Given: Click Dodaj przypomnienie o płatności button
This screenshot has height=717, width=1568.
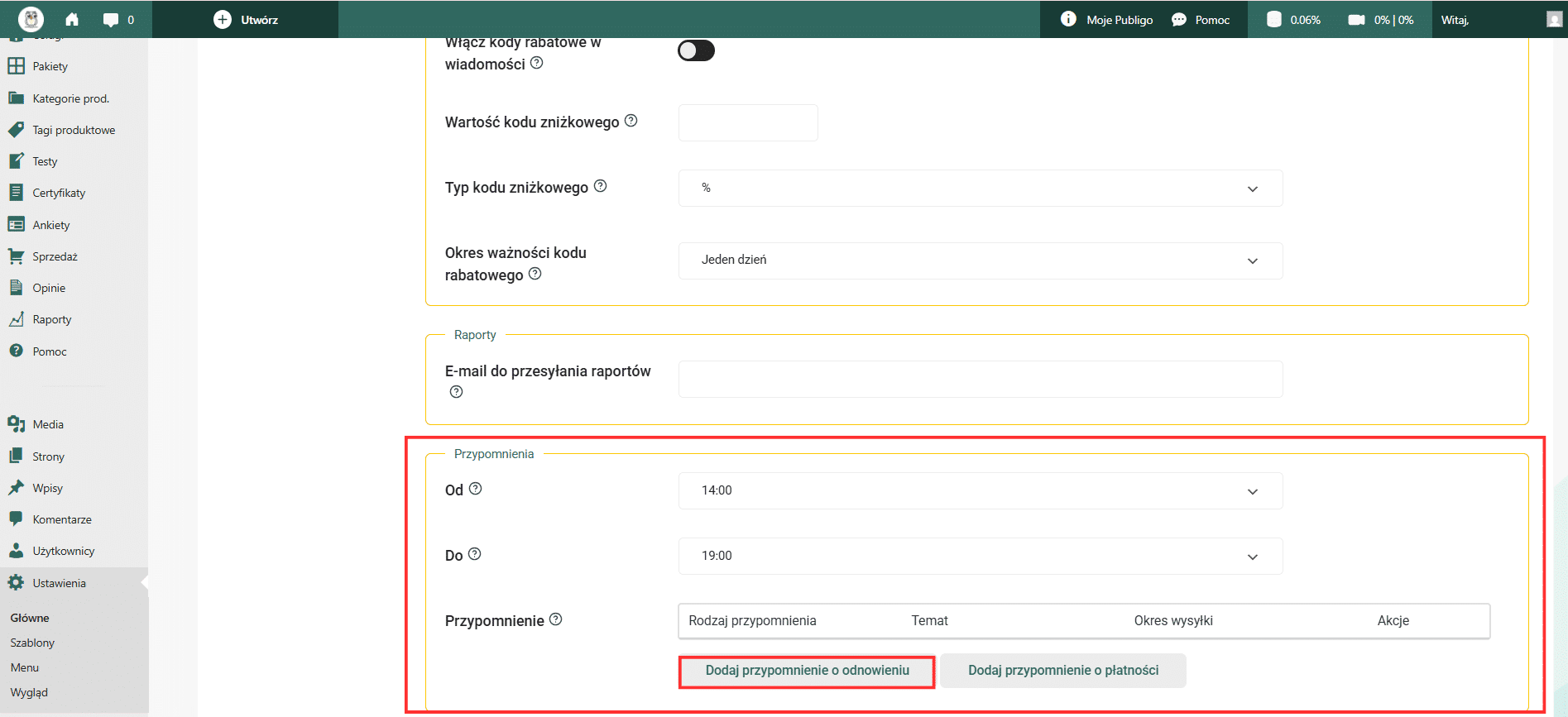Looking at the screenshot, I should [1063, 671].
